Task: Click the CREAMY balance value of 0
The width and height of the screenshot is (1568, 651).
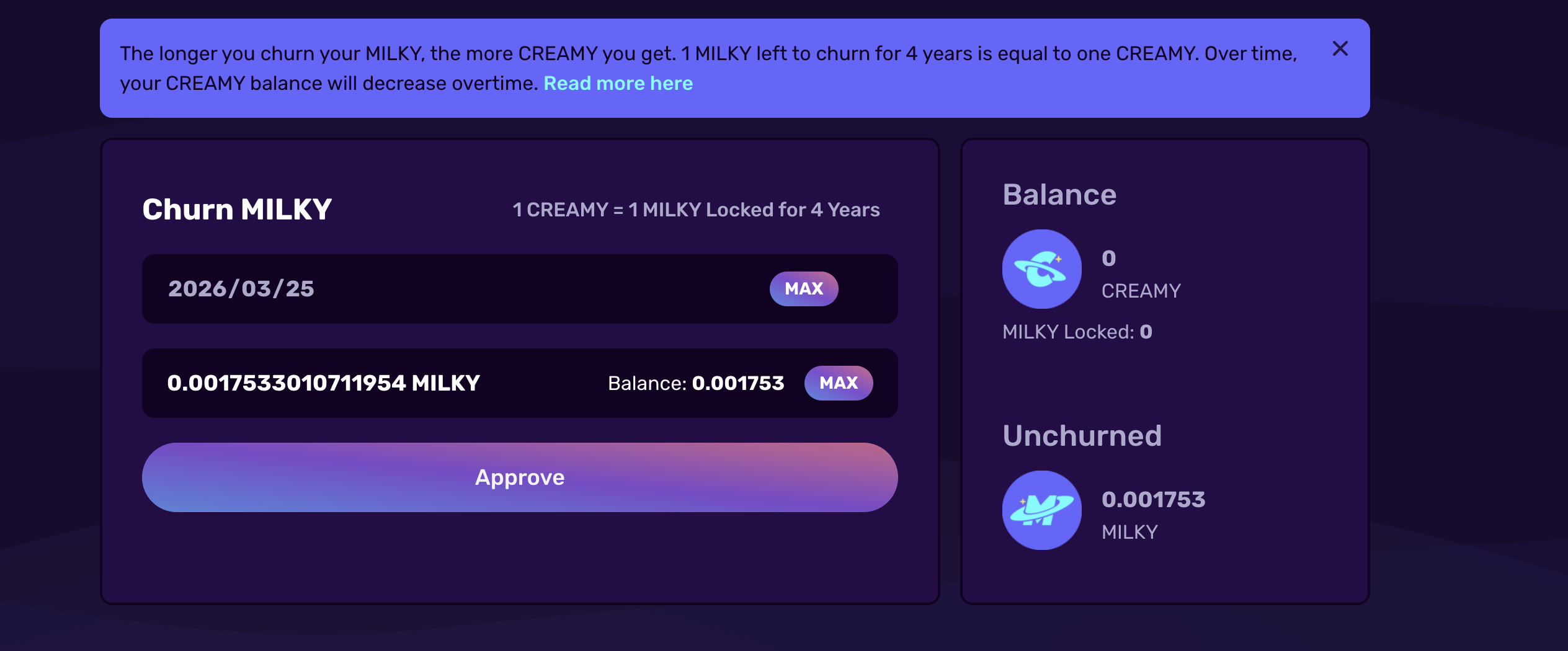Action: pyautogui.click(x=1108, y=258)
